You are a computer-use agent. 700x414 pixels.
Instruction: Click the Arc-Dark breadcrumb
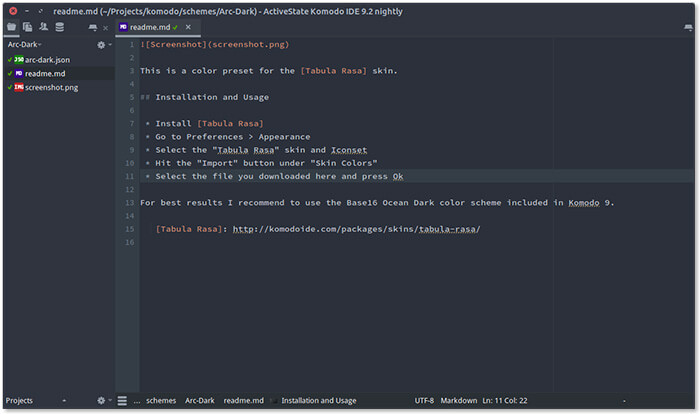point(200,401)
